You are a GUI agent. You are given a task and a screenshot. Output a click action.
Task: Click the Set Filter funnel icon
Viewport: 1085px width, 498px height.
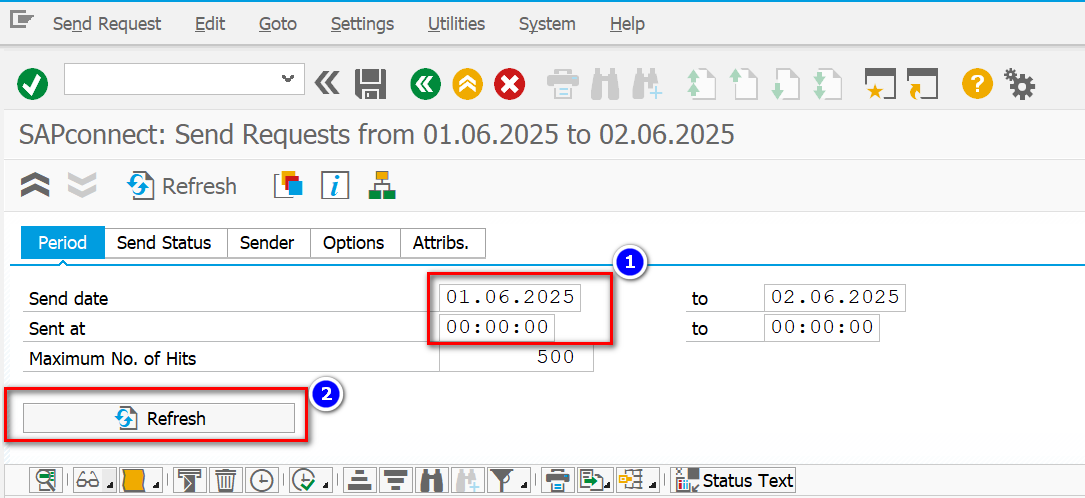pos(500,479)
